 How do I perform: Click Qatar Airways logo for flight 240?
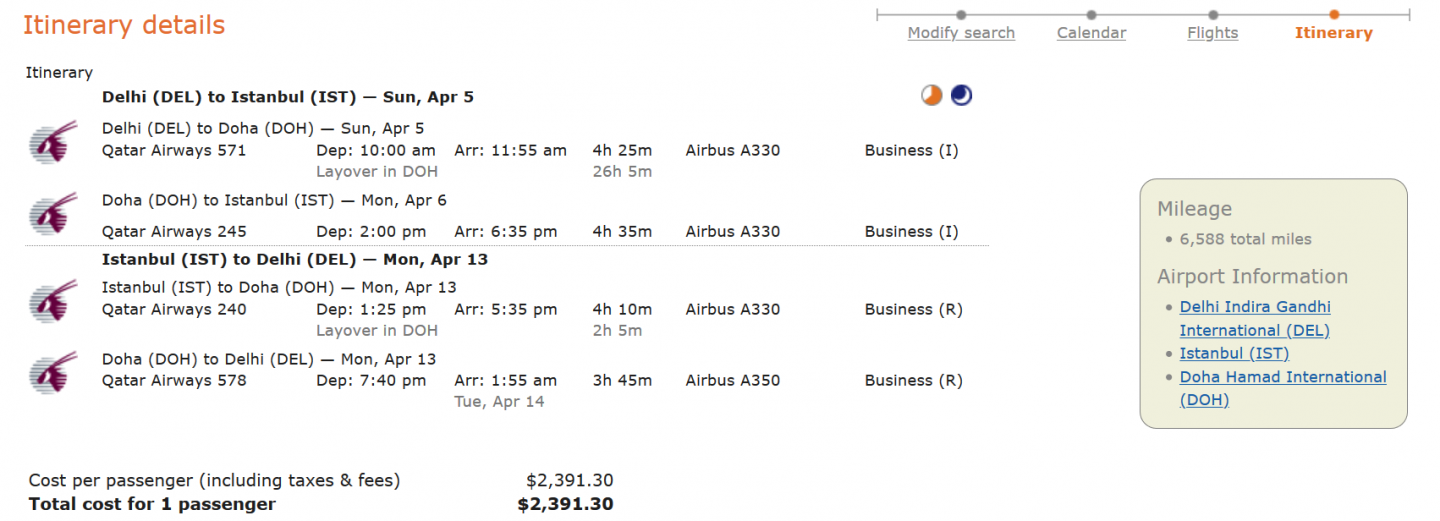(x=54, y=300)
